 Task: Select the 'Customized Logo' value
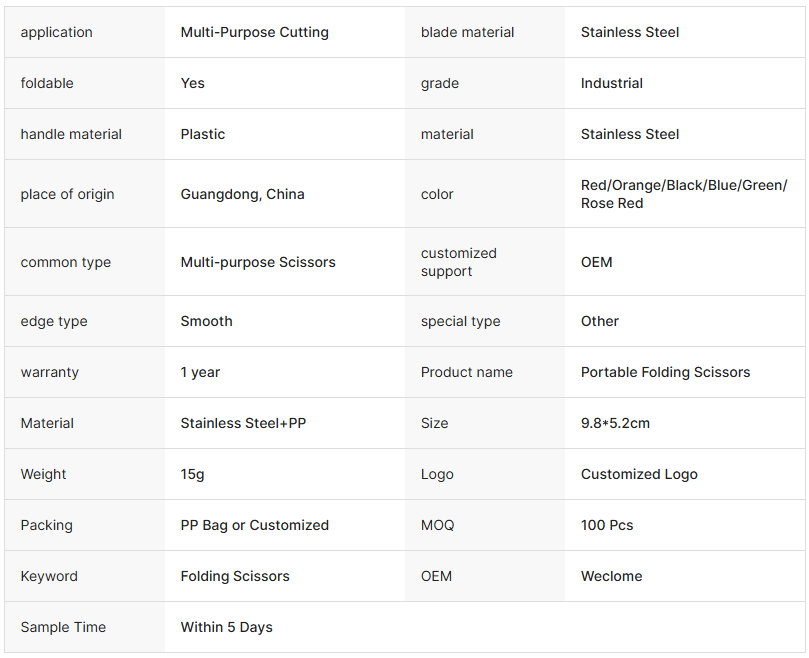click(639, 474)
